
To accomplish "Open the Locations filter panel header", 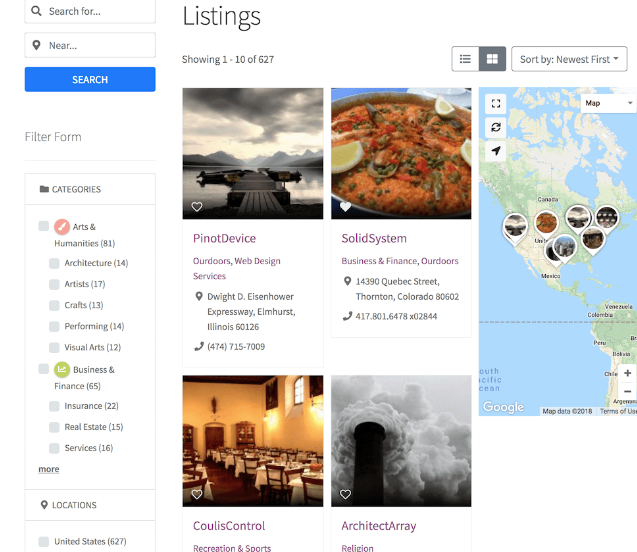I will [x=90, y=505].
